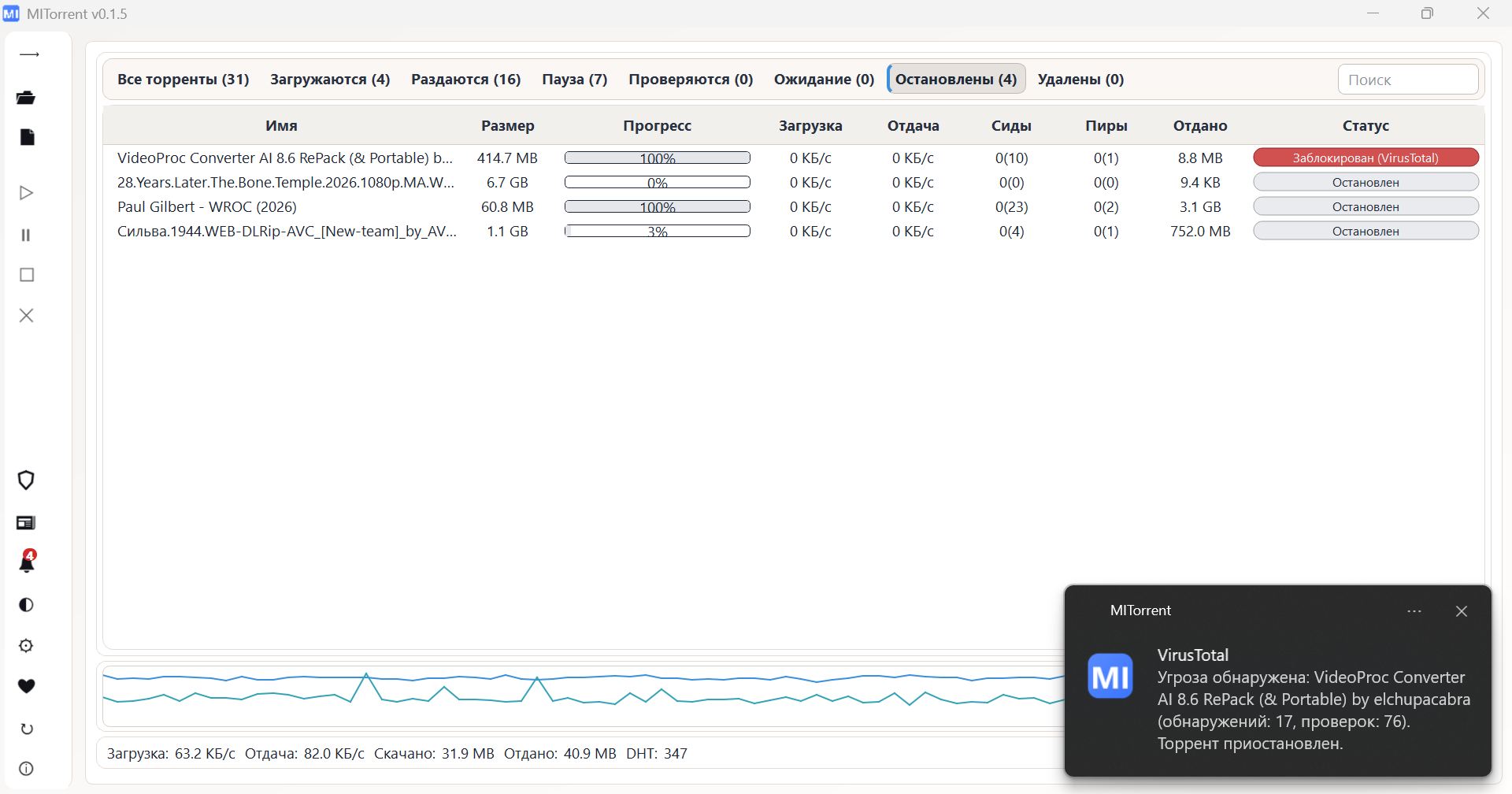The image size is (1512, 794).
Task: Stop torrent with the square icon
Action: click(27, 275)
